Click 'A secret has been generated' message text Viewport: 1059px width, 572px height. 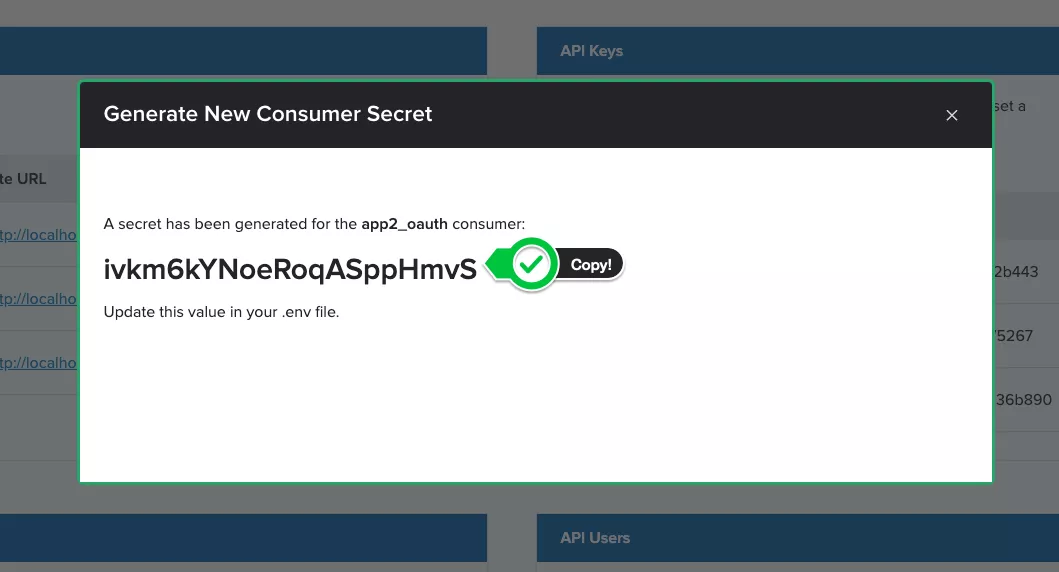tap(230, 224)
